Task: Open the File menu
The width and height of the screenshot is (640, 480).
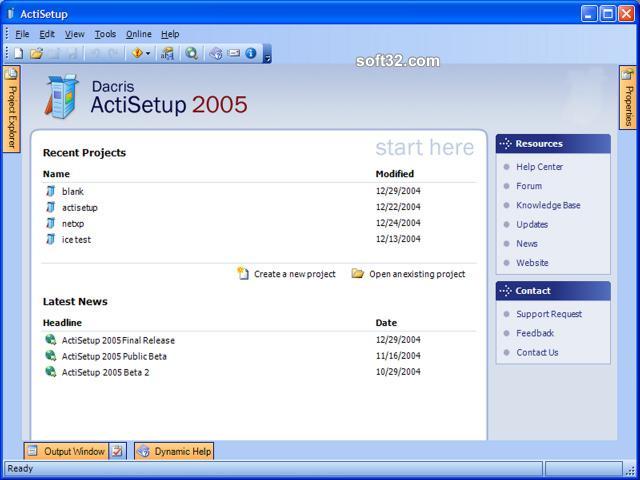Action: (22, 34)
